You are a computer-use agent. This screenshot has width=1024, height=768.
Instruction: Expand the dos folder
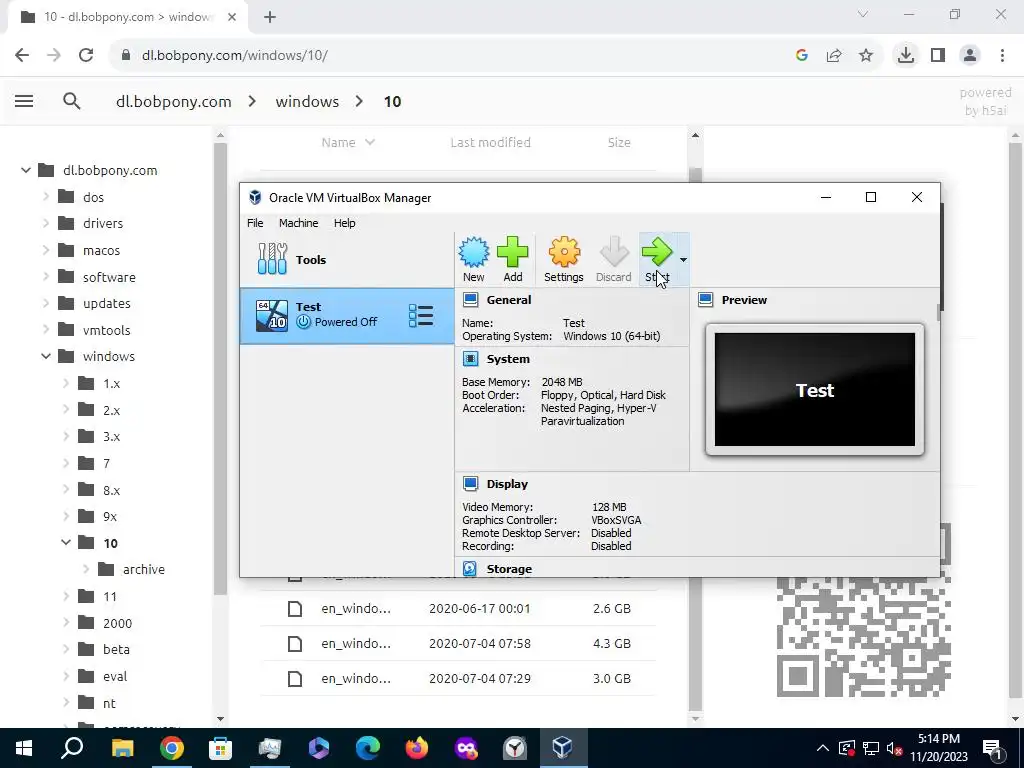[46, 197]
